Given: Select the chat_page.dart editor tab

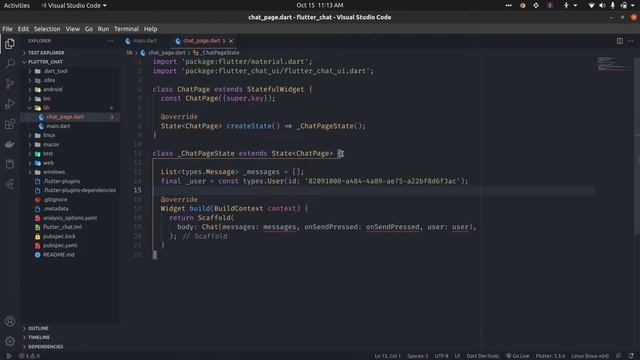Looking at the screenshot, I should [204, 41].
